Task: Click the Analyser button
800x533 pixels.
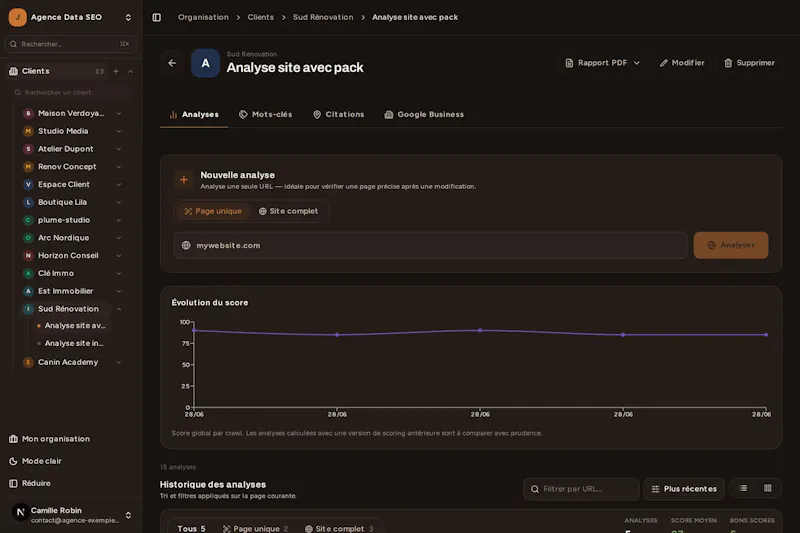Action: [731, 245]
